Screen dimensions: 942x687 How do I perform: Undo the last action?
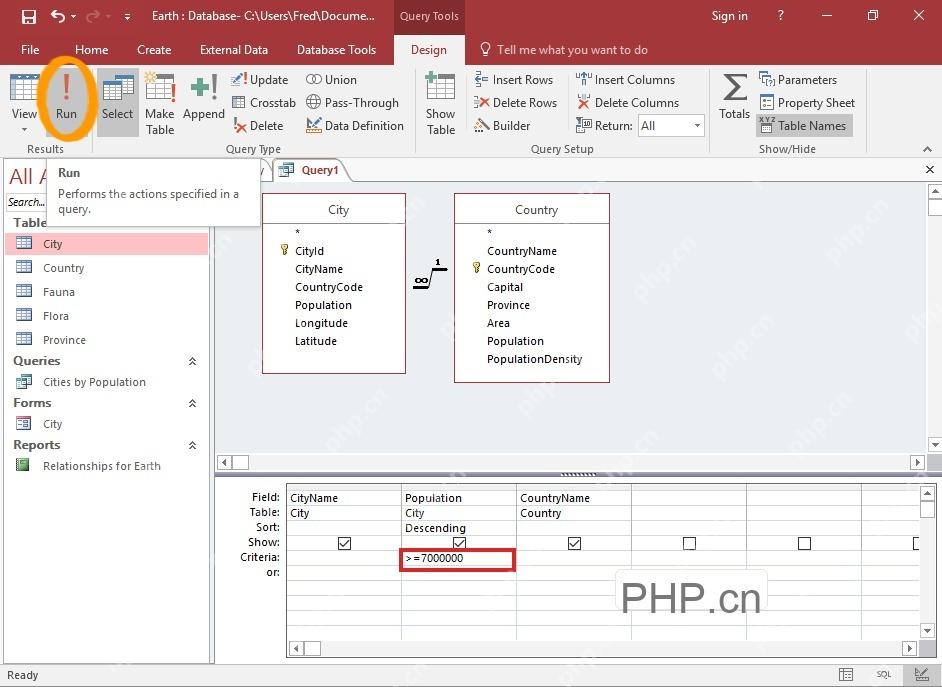tap(58, 16)
